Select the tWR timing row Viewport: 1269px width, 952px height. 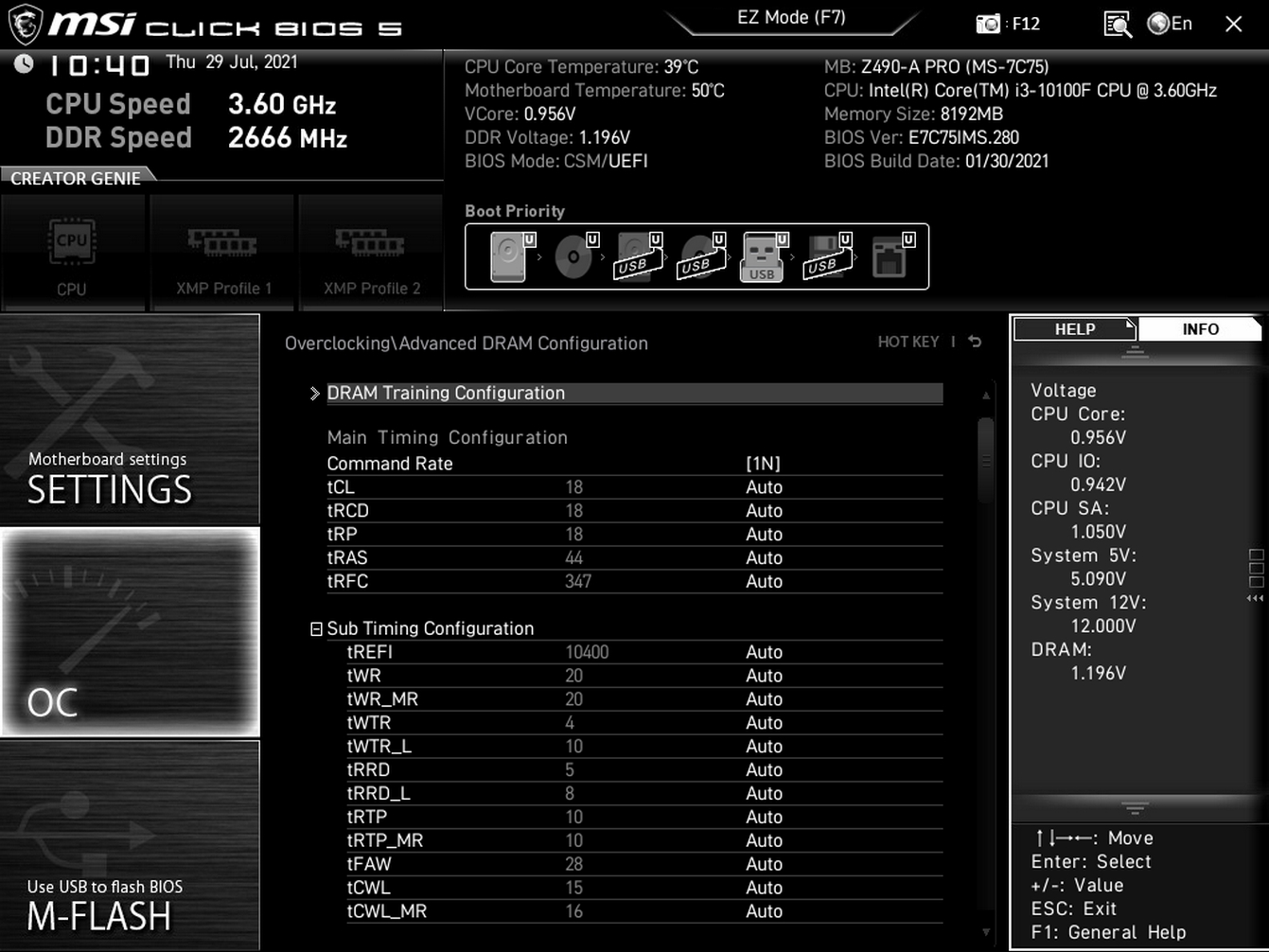644,676
